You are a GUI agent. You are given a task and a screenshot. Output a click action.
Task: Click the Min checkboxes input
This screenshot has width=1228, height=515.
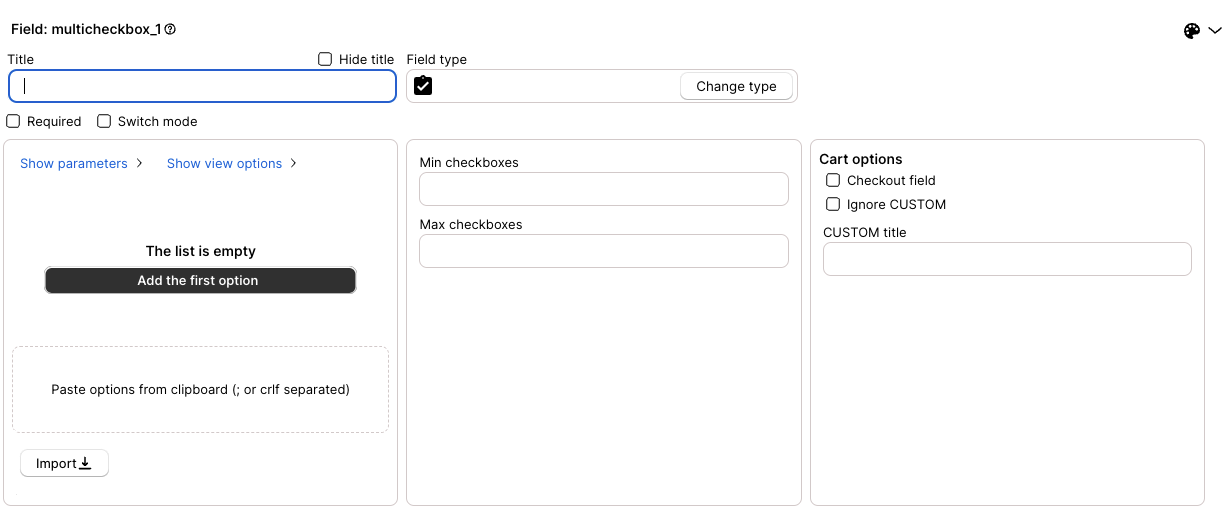pos(604,189)
